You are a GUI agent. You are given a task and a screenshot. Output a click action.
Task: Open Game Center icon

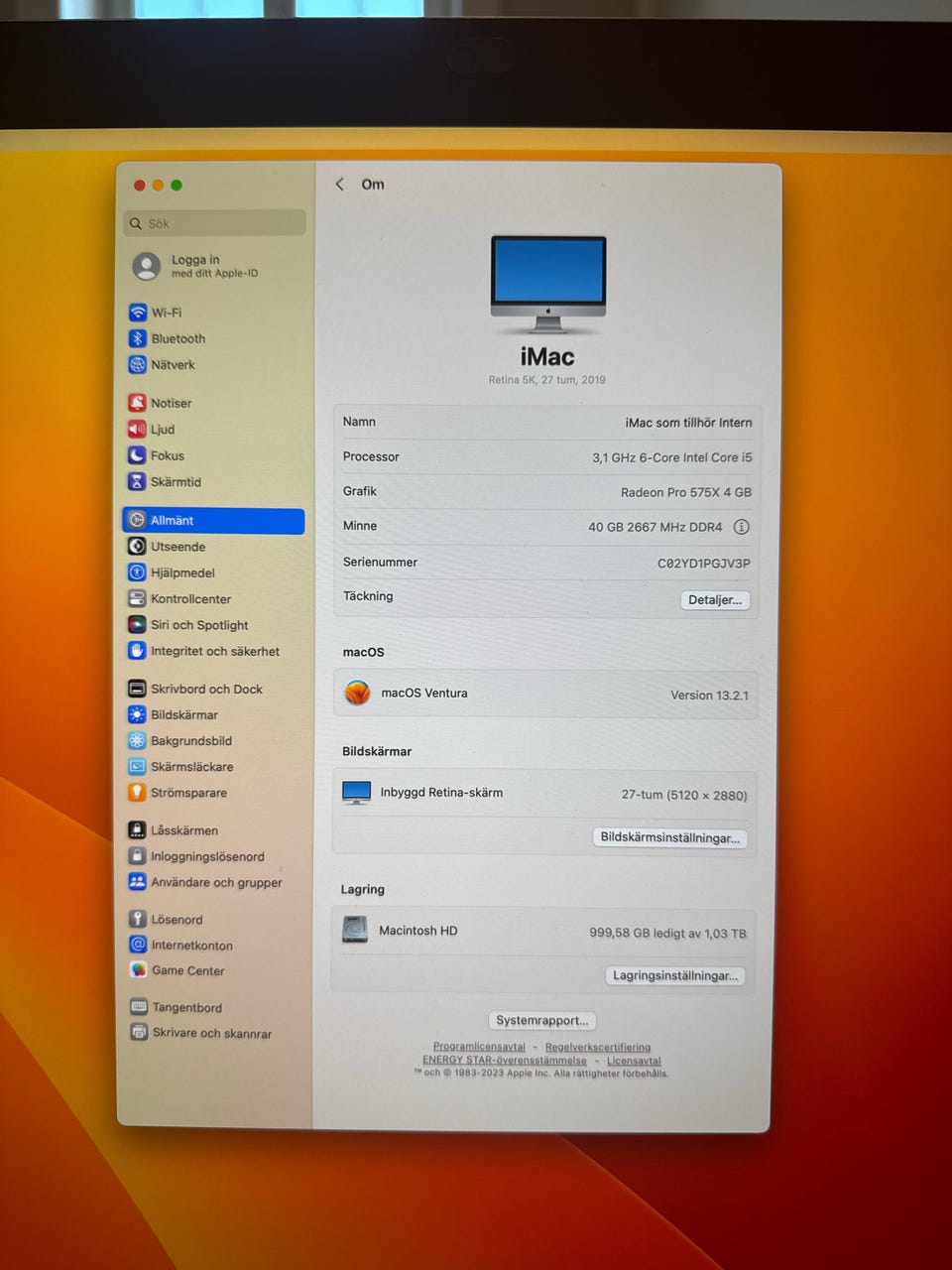tap(138, 970)
